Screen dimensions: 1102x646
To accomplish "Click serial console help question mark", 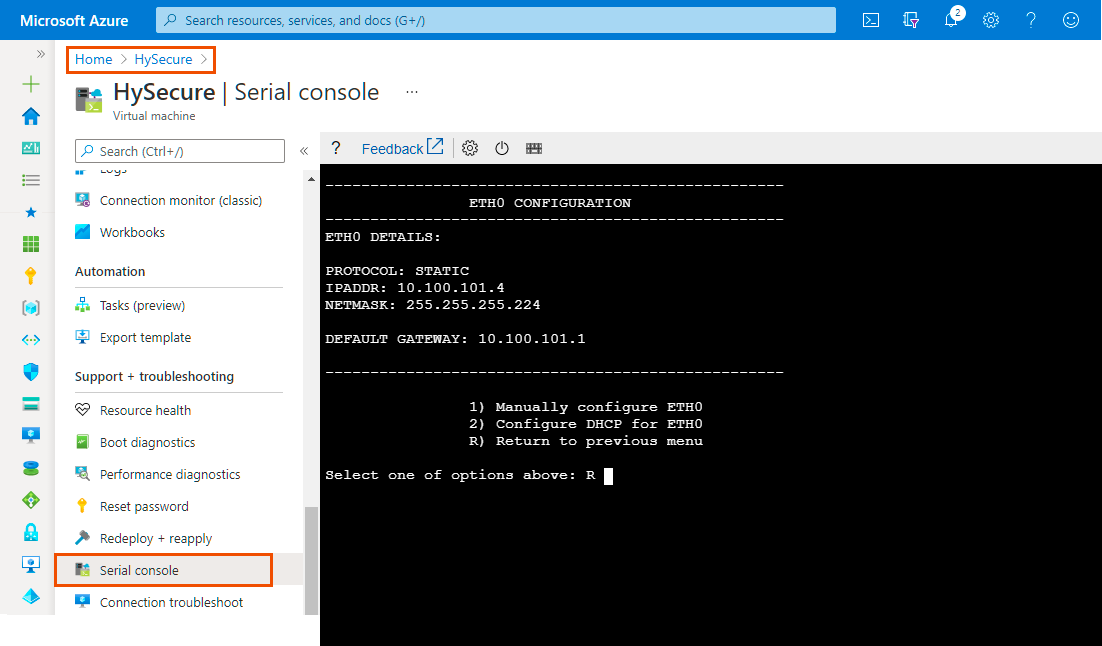I will click(336, 148).
